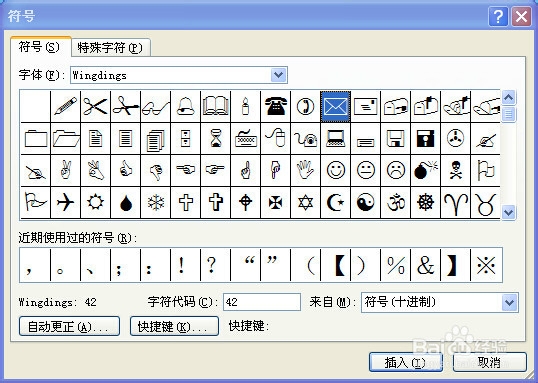This screenshot has height=383, width=538.
Task: Click the 自动更正(A)... button
Action: (69, 326)
